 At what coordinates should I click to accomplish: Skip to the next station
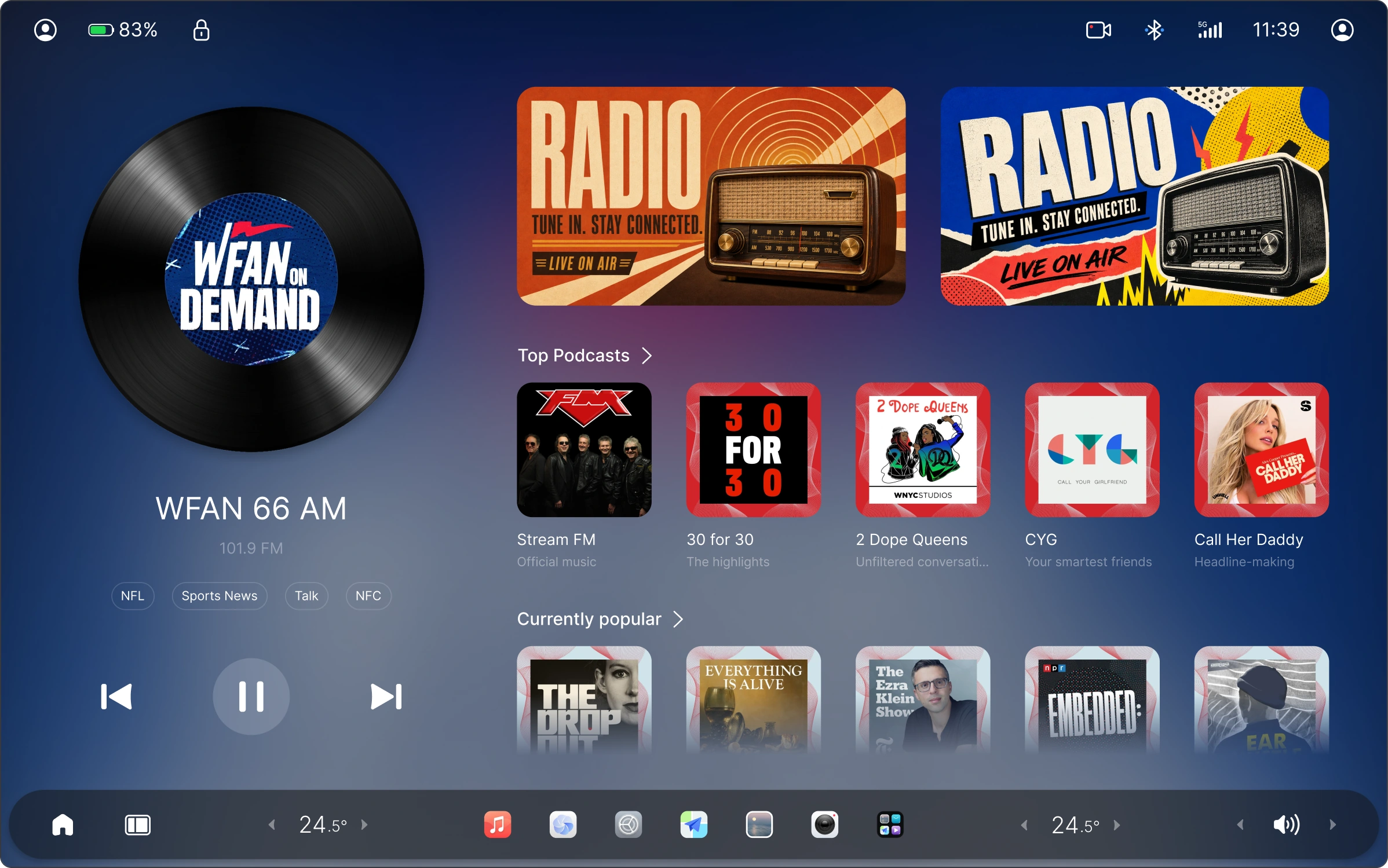(386, 696)
